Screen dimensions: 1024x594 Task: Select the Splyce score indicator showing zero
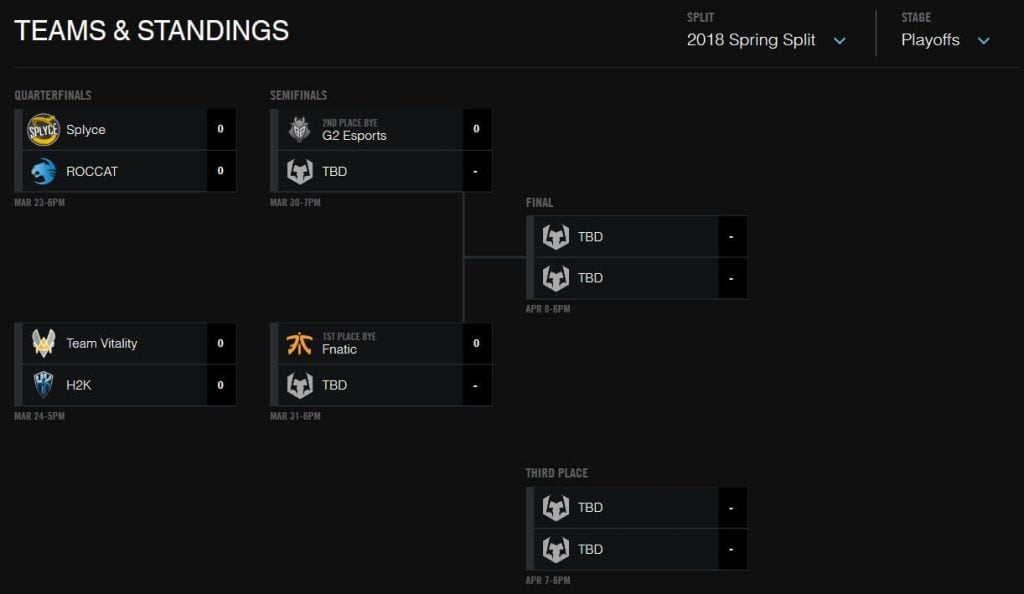point(220,129)
